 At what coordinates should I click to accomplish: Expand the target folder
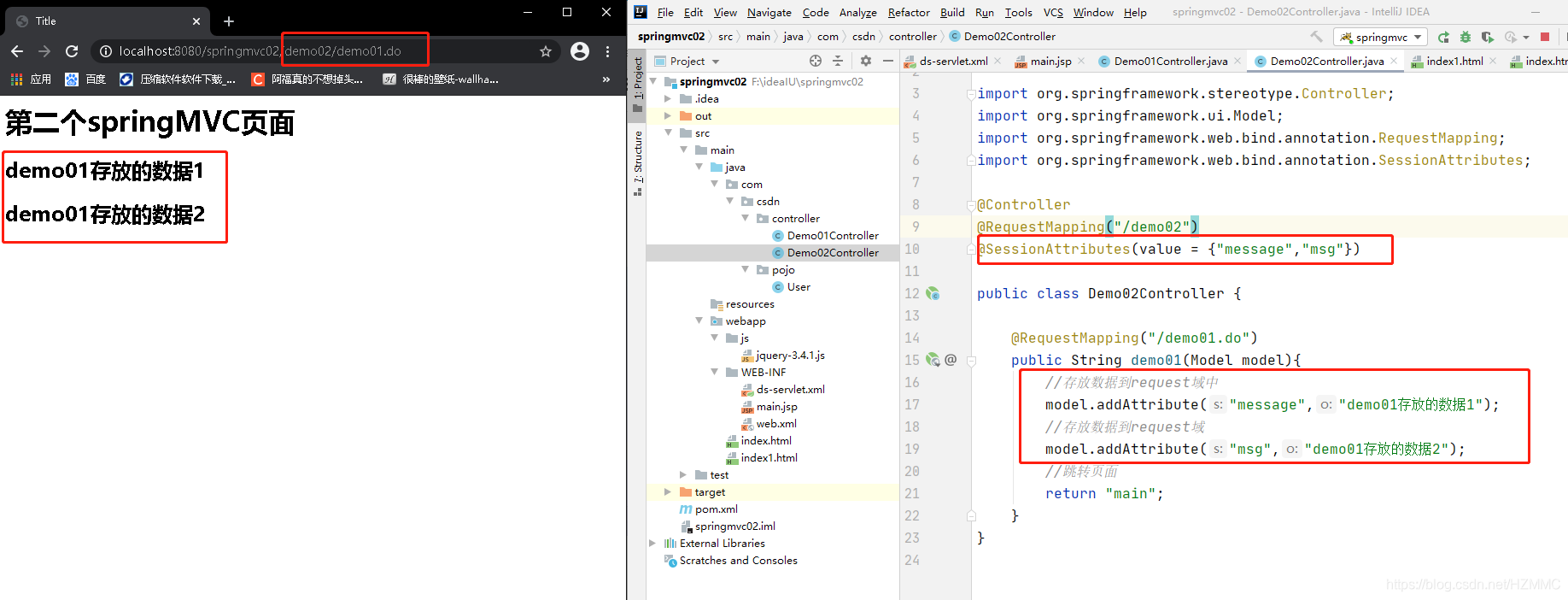tap(668, 492)
